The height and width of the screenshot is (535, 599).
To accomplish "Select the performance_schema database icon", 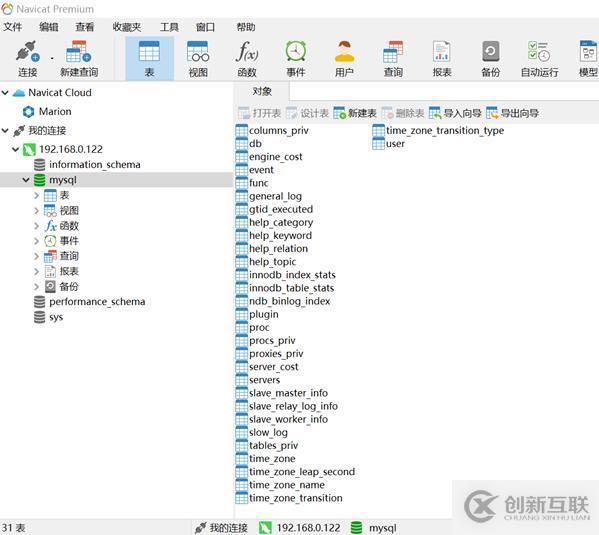I will point(39,302).
